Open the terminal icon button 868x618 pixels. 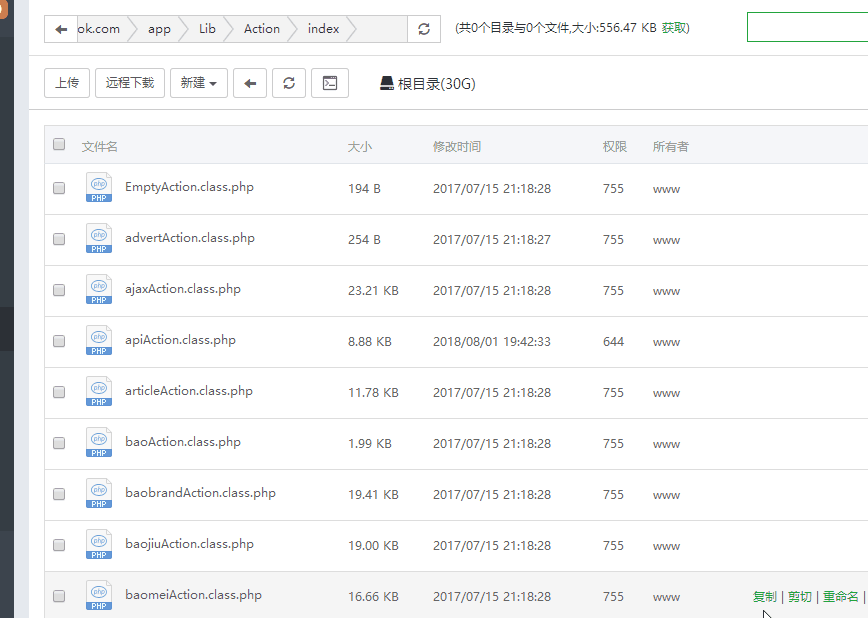click(x=330, y=83)
